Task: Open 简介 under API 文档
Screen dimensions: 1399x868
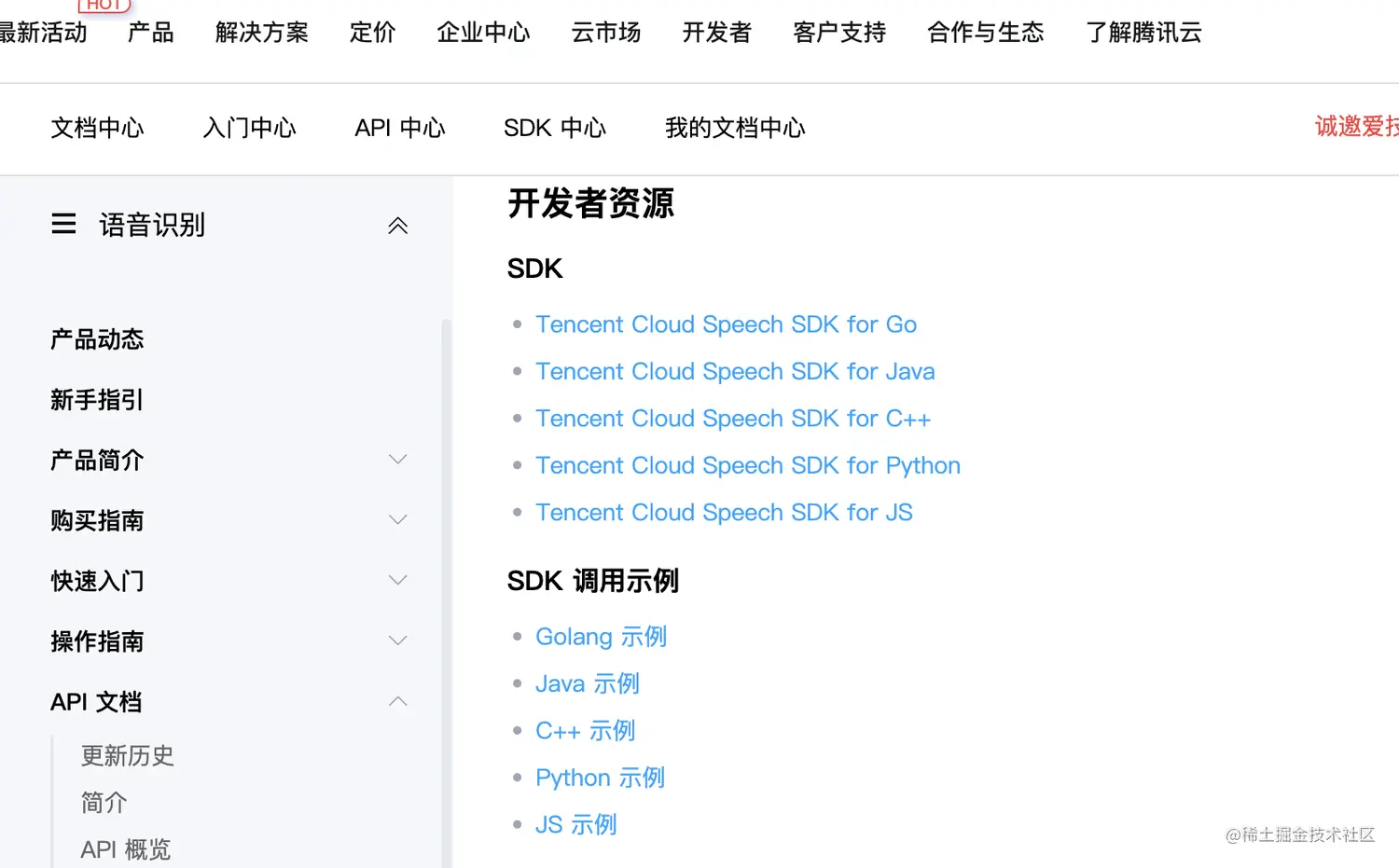Action: [x=104, y=802]
